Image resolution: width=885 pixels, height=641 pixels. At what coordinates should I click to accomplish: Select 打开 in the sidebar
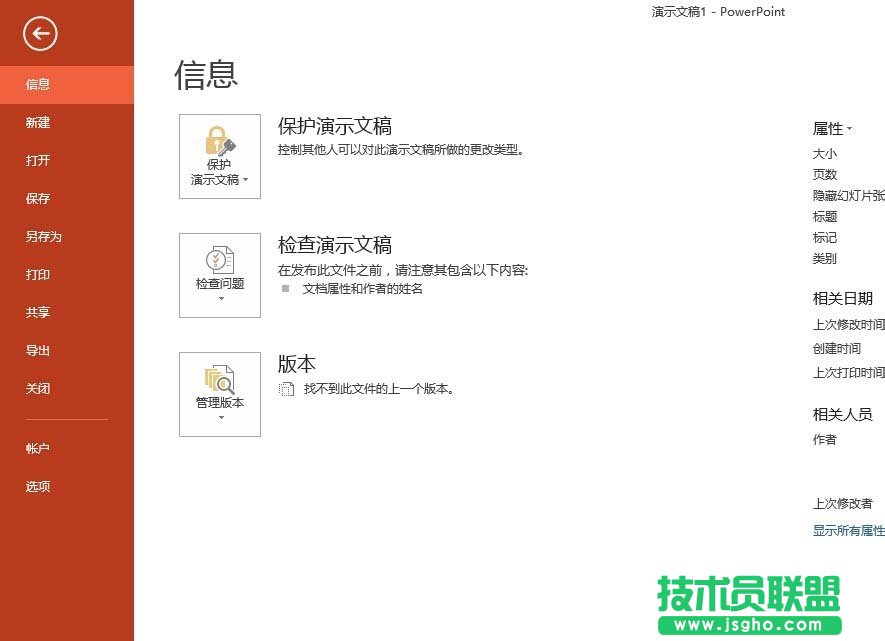point(67,160)
